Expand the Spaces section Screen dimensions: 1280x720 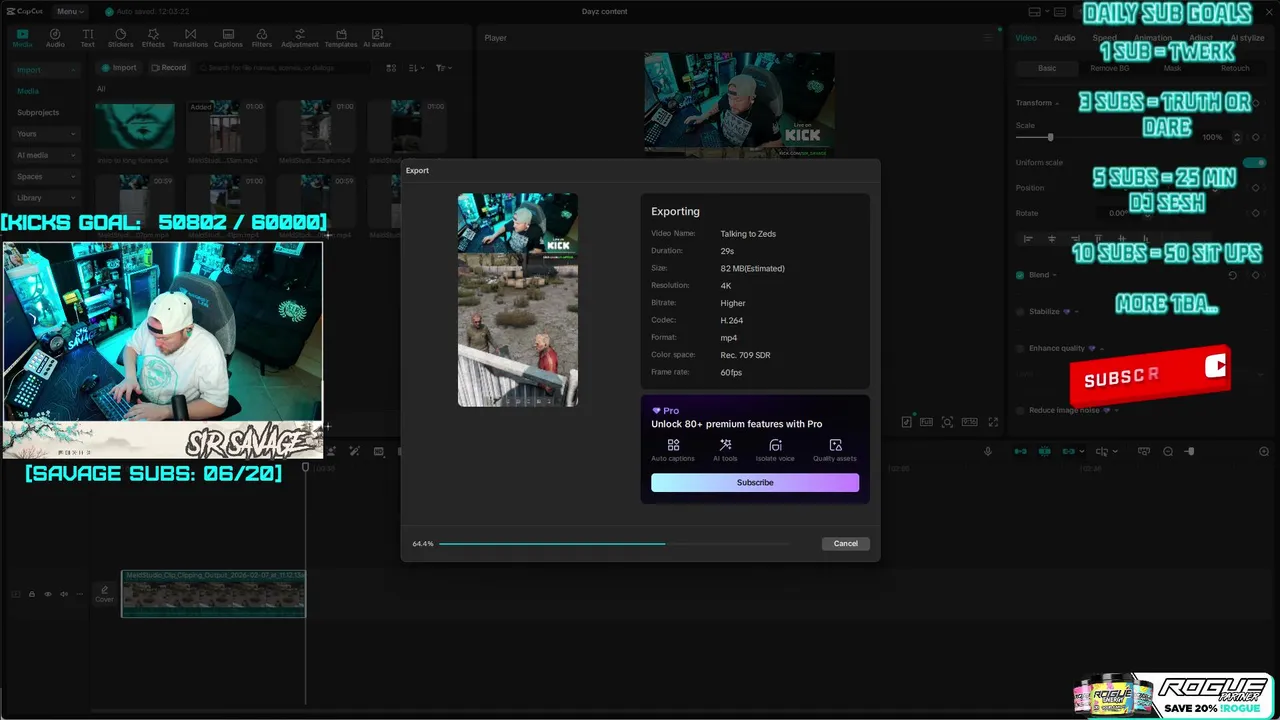point(73,176)
